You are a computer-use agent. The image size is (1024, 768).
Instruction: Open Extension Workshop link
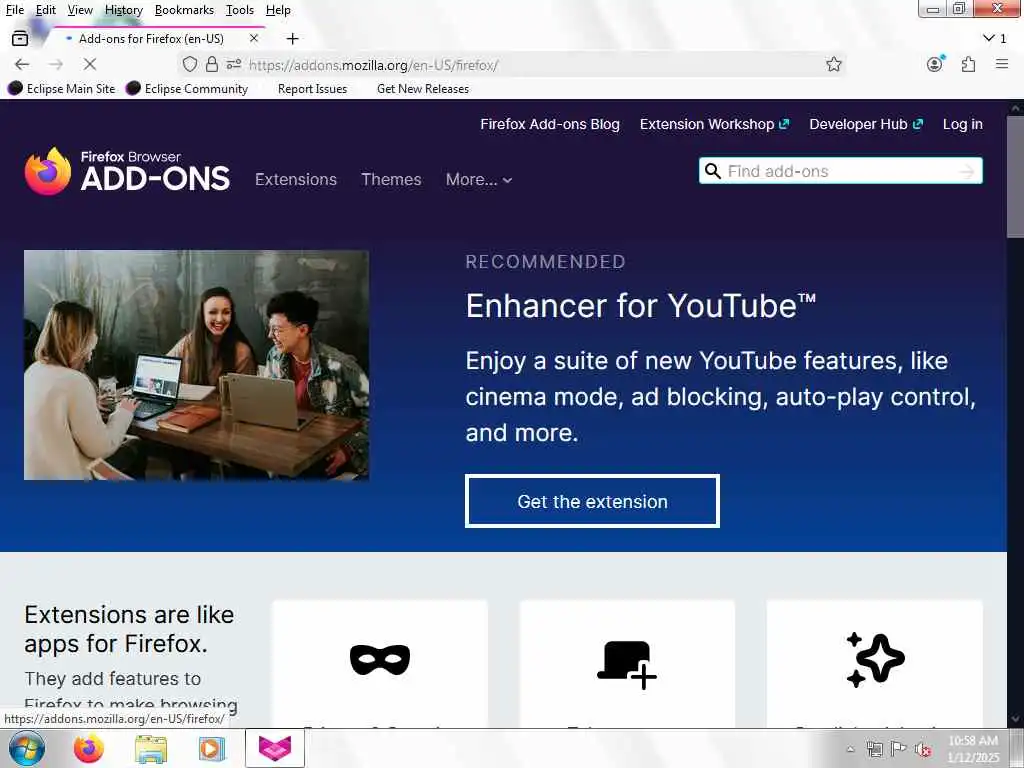tap(714, 124)
